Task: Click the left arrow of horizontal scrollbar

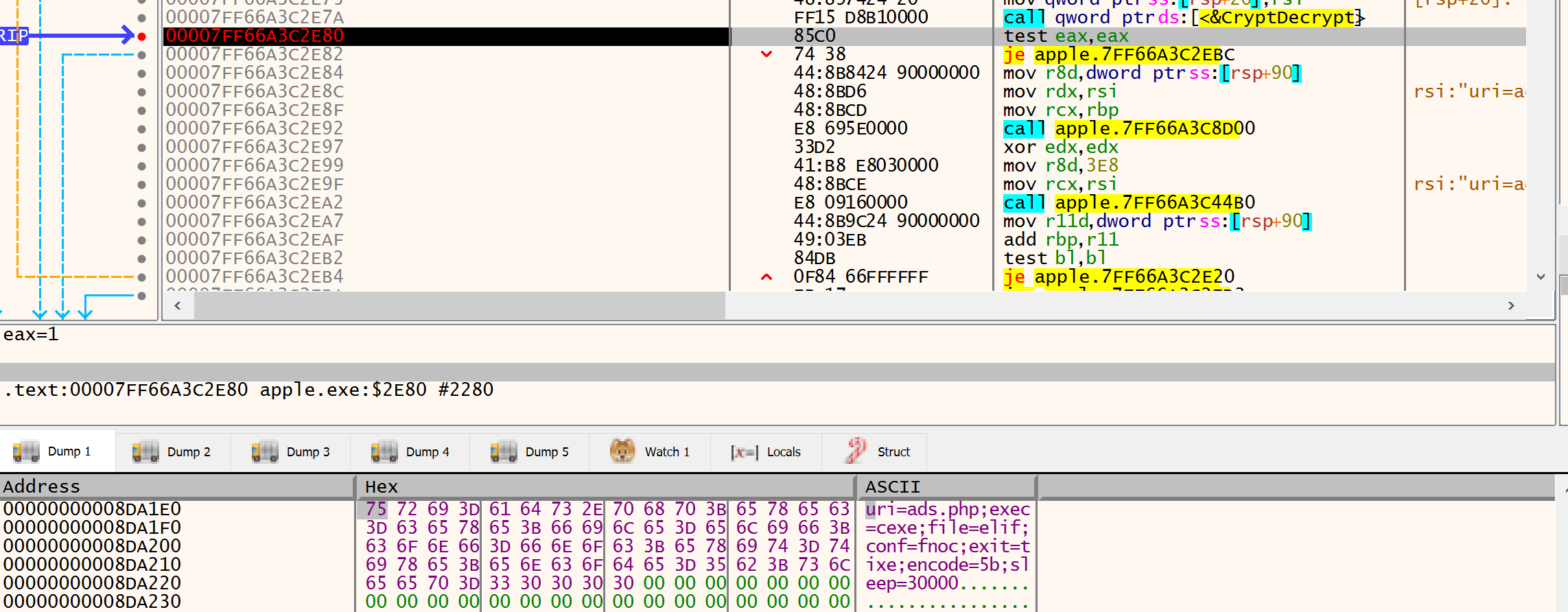Action: coord(178,305)
